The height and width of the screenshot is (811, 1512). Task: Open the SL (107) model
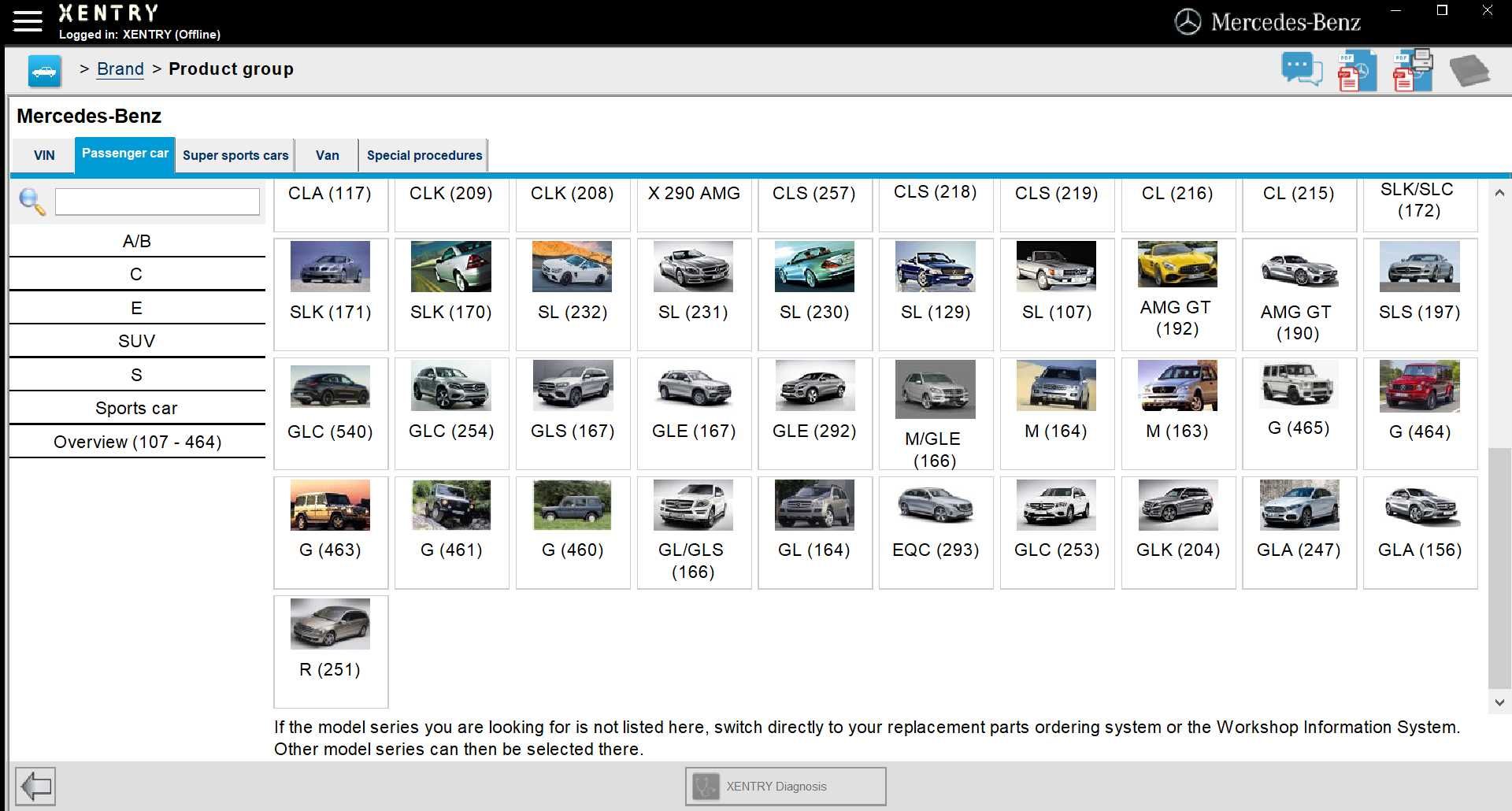(x=1057, y=294)
